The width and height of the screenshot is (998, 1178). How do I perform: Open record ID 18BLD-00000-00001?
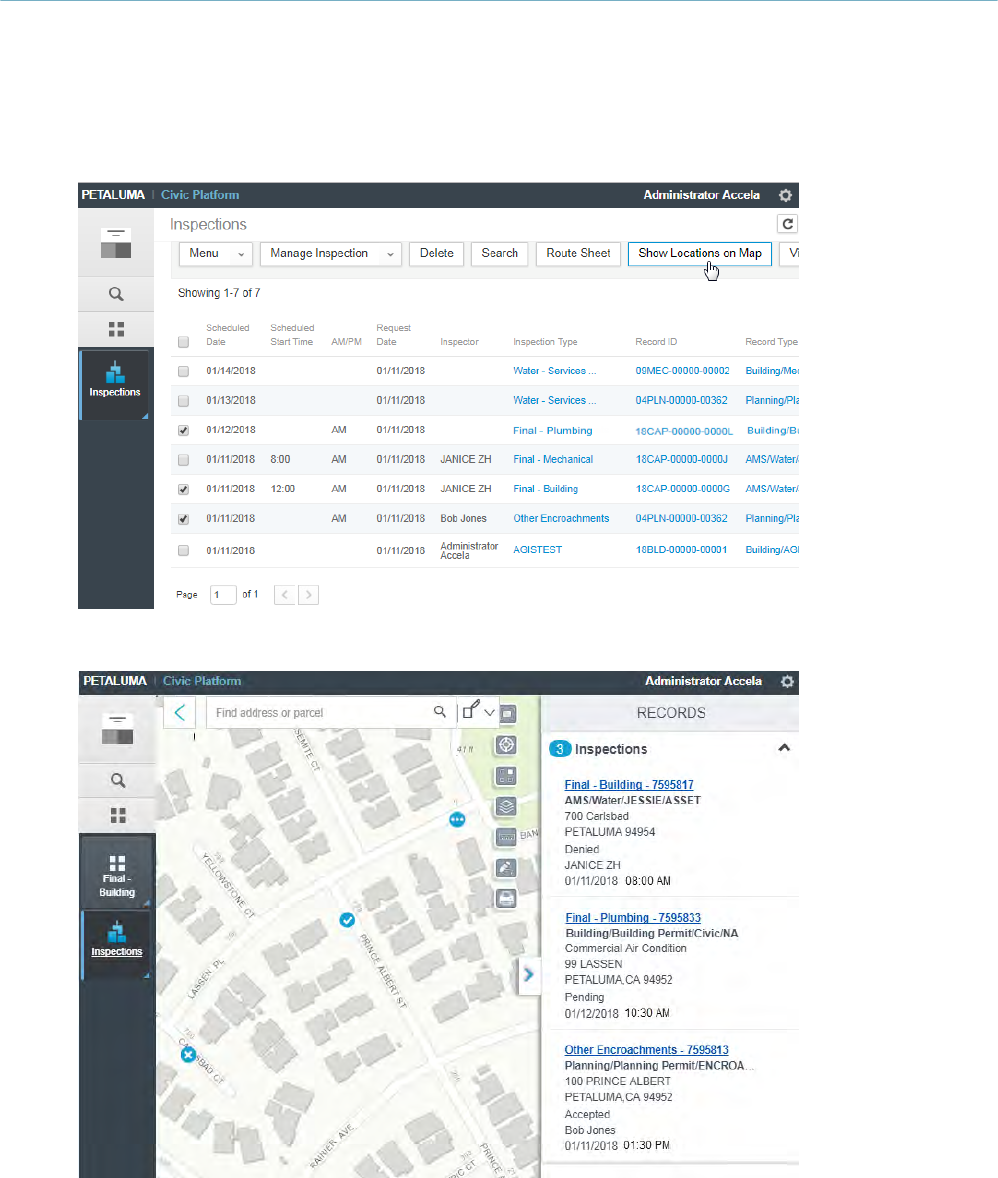point(682,550)
